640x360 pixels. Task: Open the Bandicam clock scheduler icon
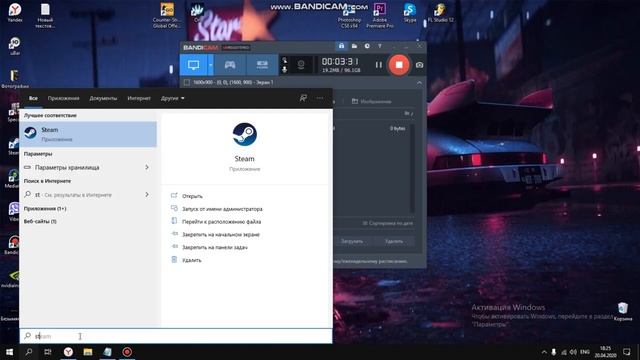click(x=367, y=46)
